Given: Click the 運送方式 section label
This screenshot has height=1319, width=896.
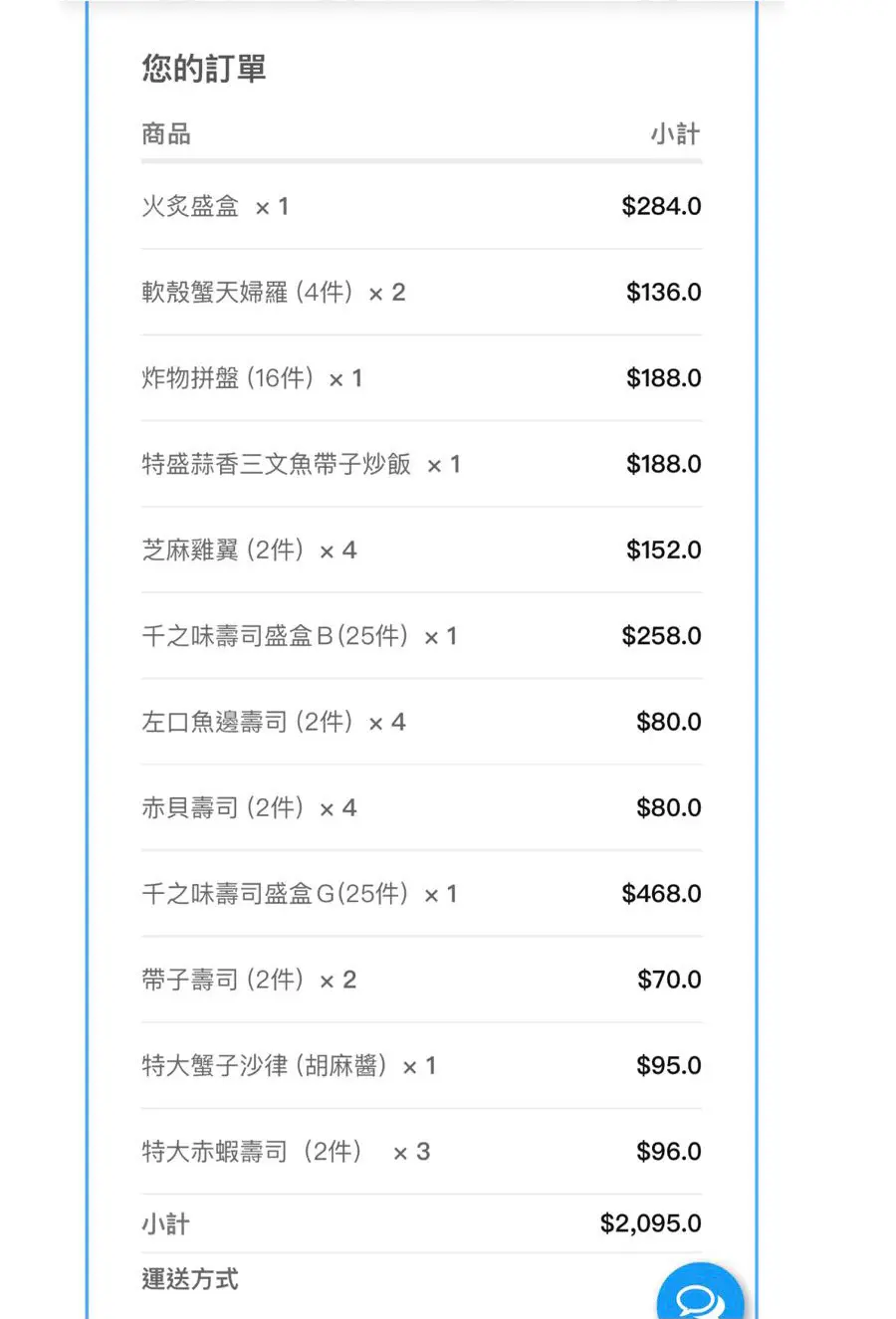Looking at the screenshot, I should (x=190, y=1279).
